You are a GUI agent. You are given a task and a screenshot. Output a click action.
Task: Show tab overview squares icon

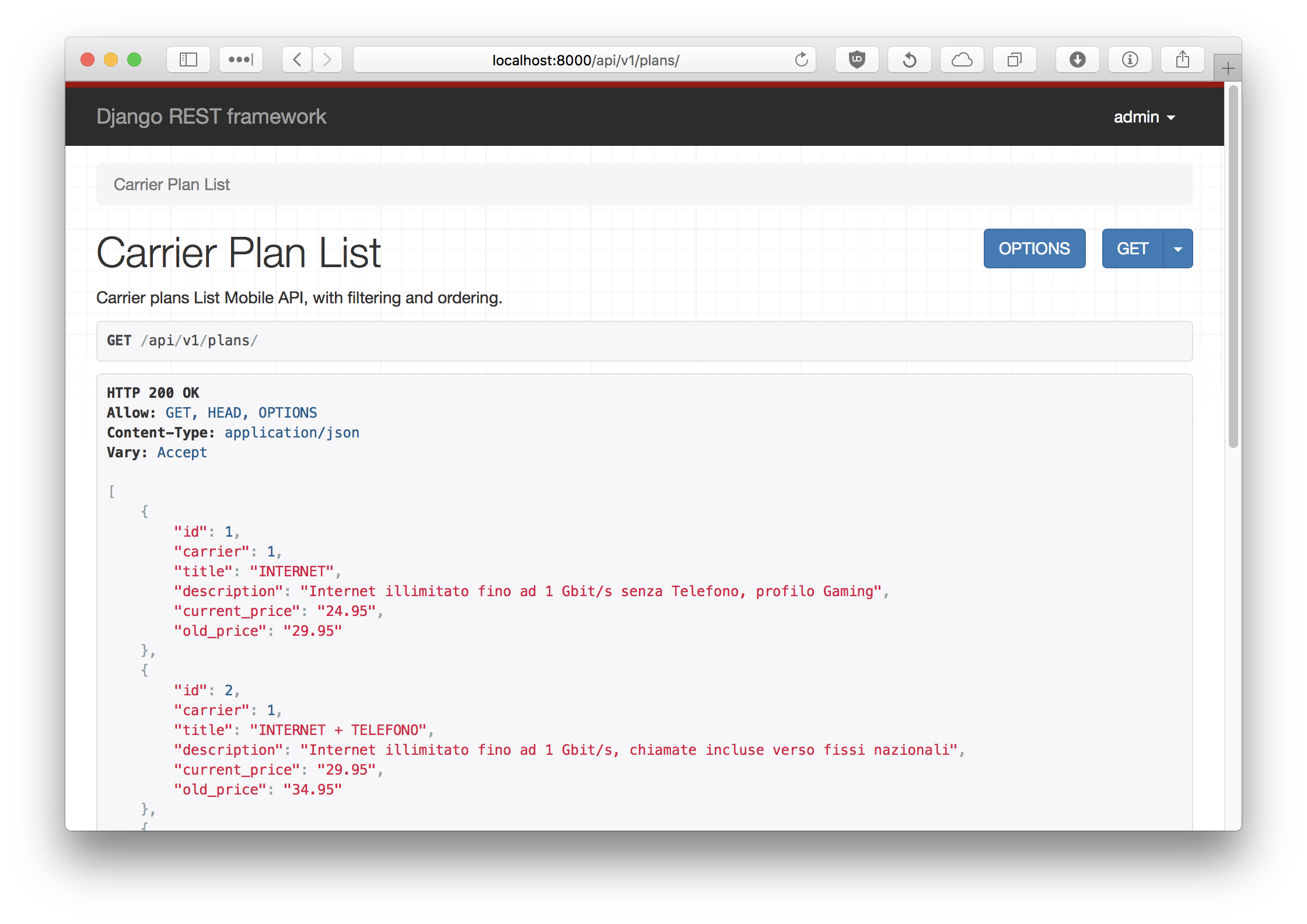[x=1014, y=60]
